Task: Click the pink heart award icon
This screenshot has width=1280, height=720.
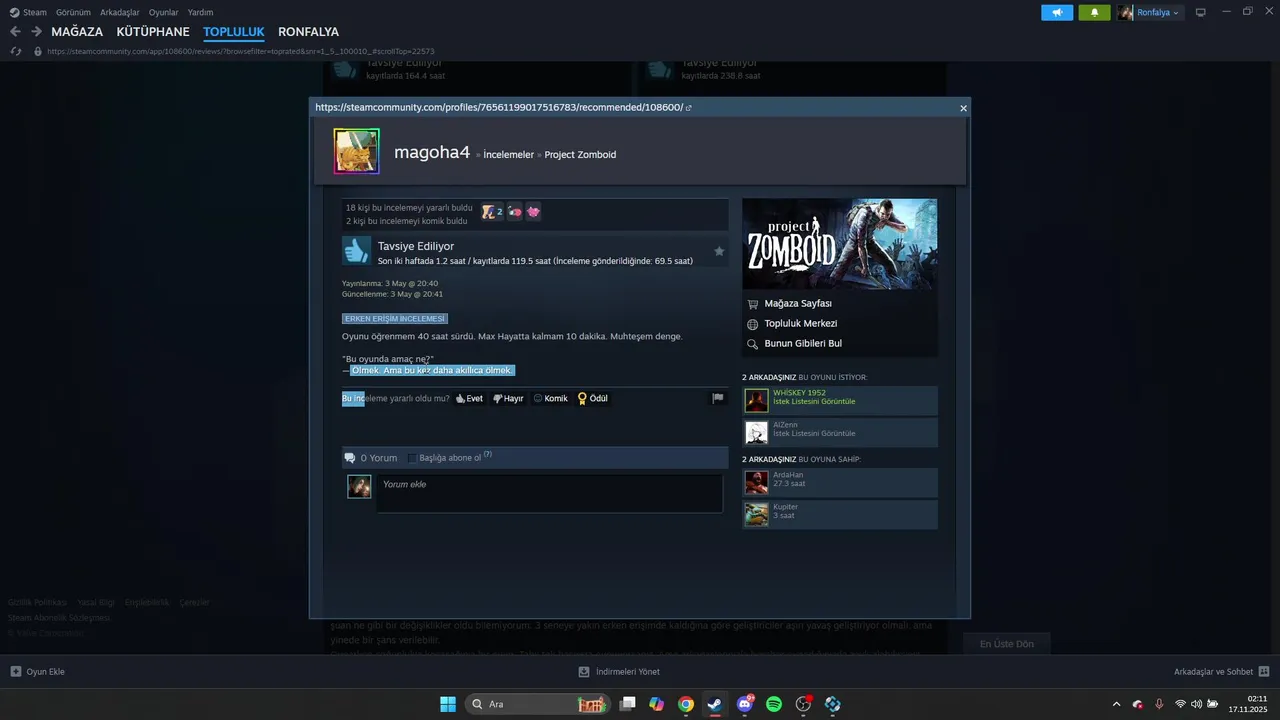Action: tap(533, 212)
